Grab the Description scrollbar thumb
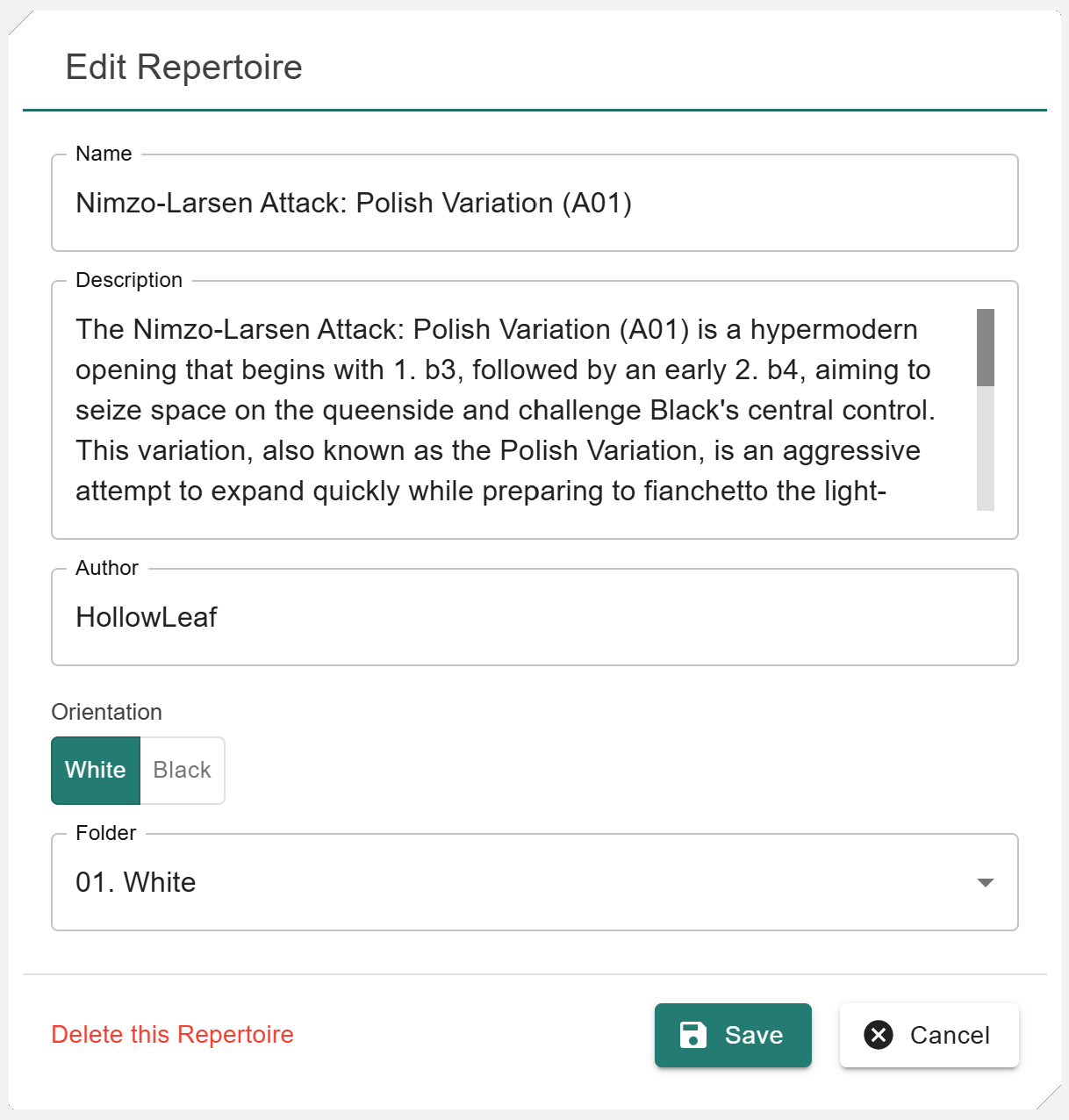This screenshot has width=1069, height=1120. pyautogui.click(x=985, y=348)
